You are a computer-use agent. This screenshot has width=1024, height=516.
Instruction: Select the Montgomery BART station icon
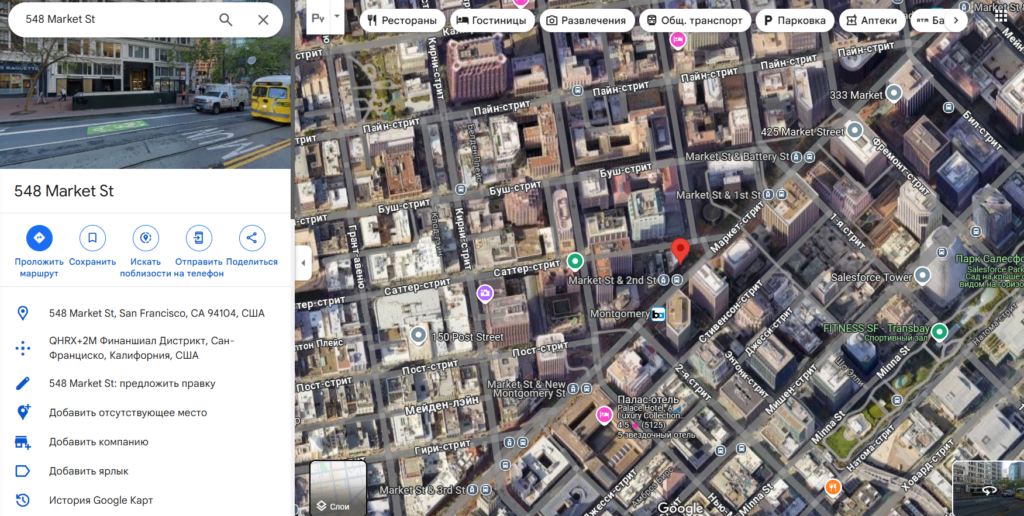coord(658,314)
